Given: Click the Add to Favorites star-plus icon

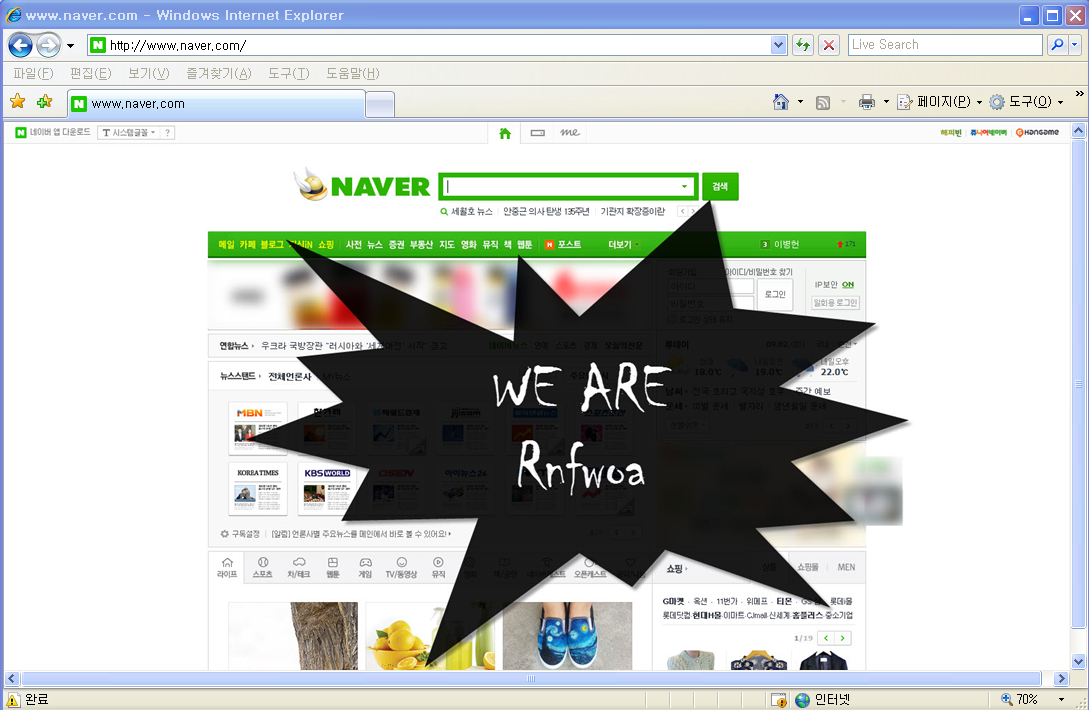Looking at the screenshot, I should 44,102.
